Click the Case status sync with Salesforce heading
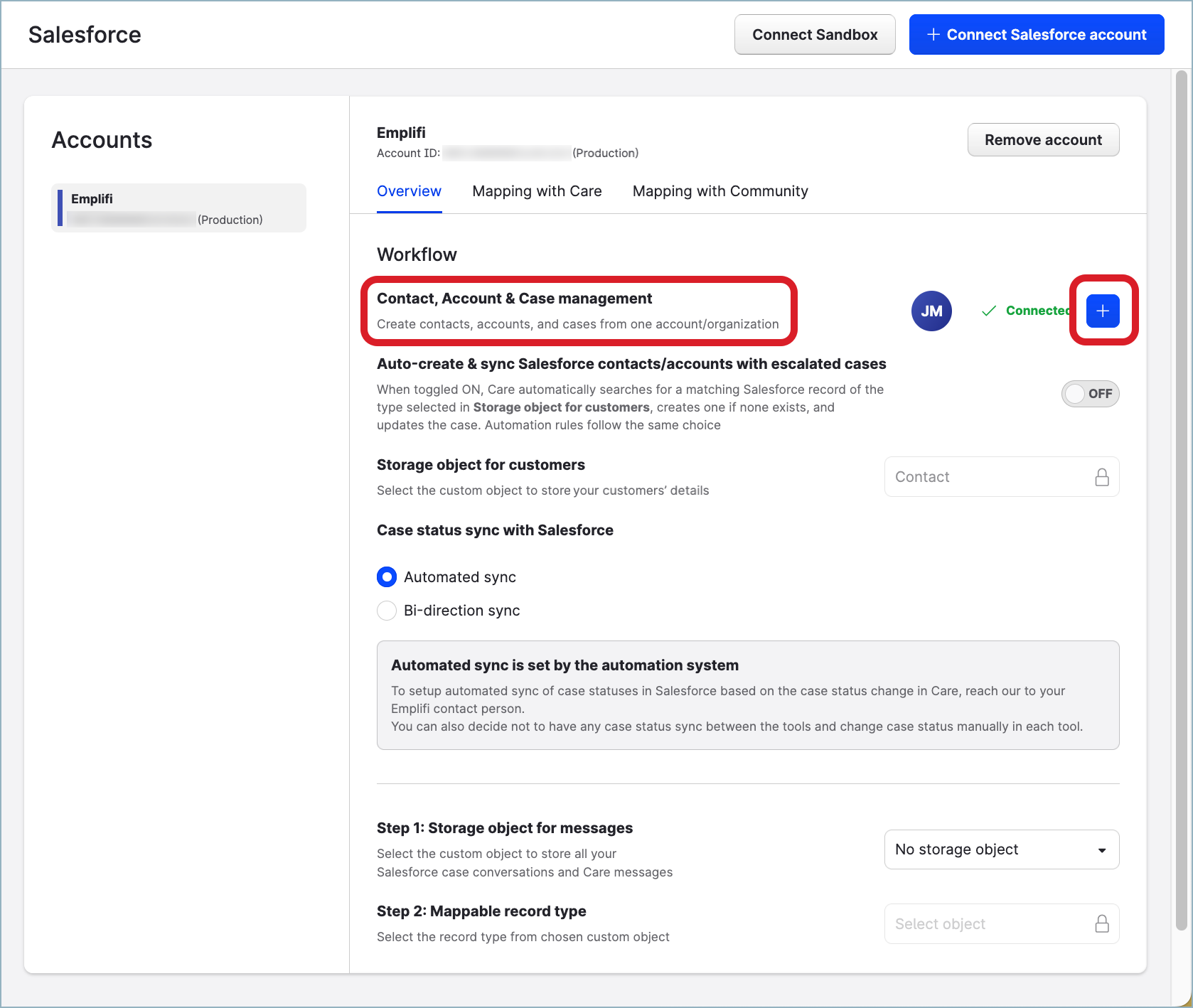Image resolution: width=1193 pixels, height=1008 pixels. [495, 530]
